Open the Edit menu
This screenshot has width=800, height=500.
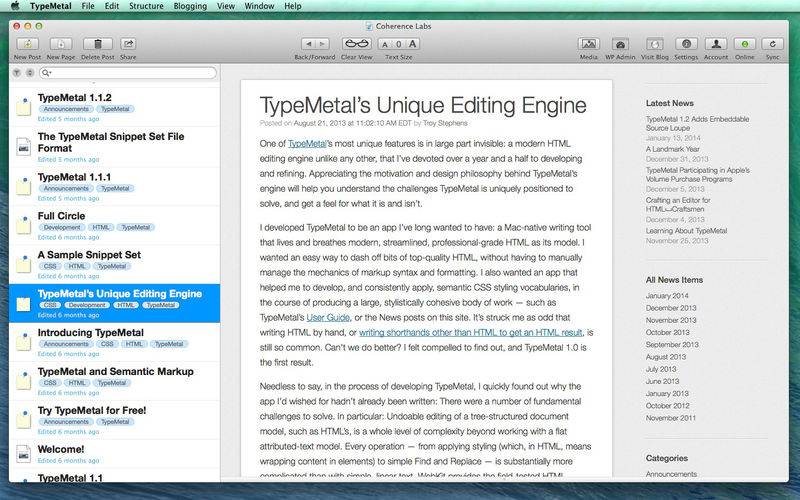point(112,6)
